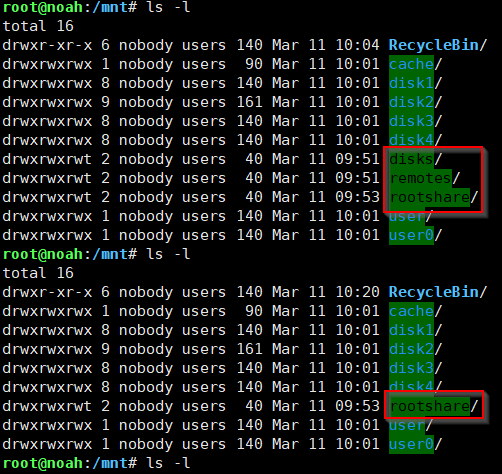Click the 10:20 timestamp

357,292
